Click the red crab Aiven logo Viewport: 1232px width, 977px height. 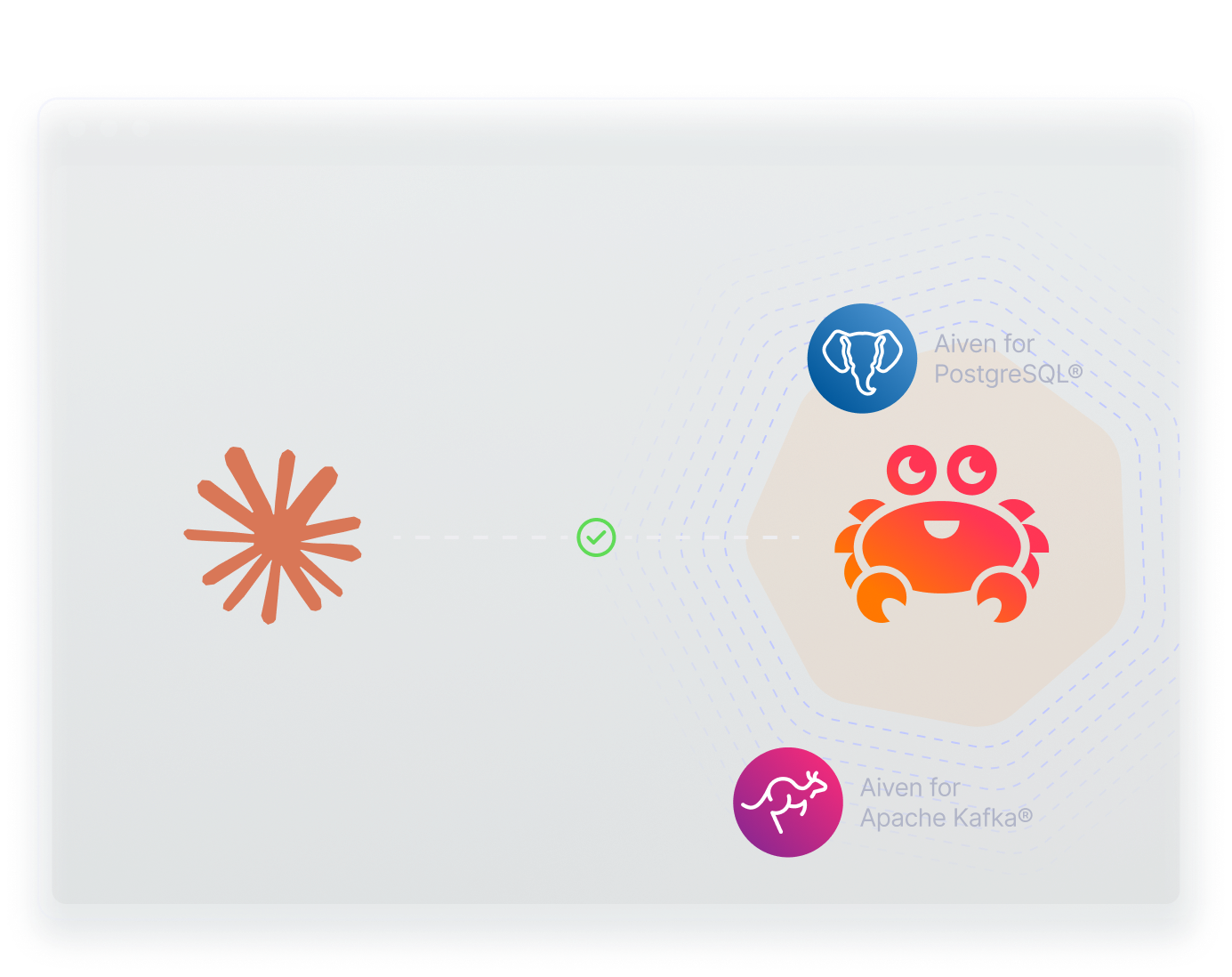(x=942, y=534)
